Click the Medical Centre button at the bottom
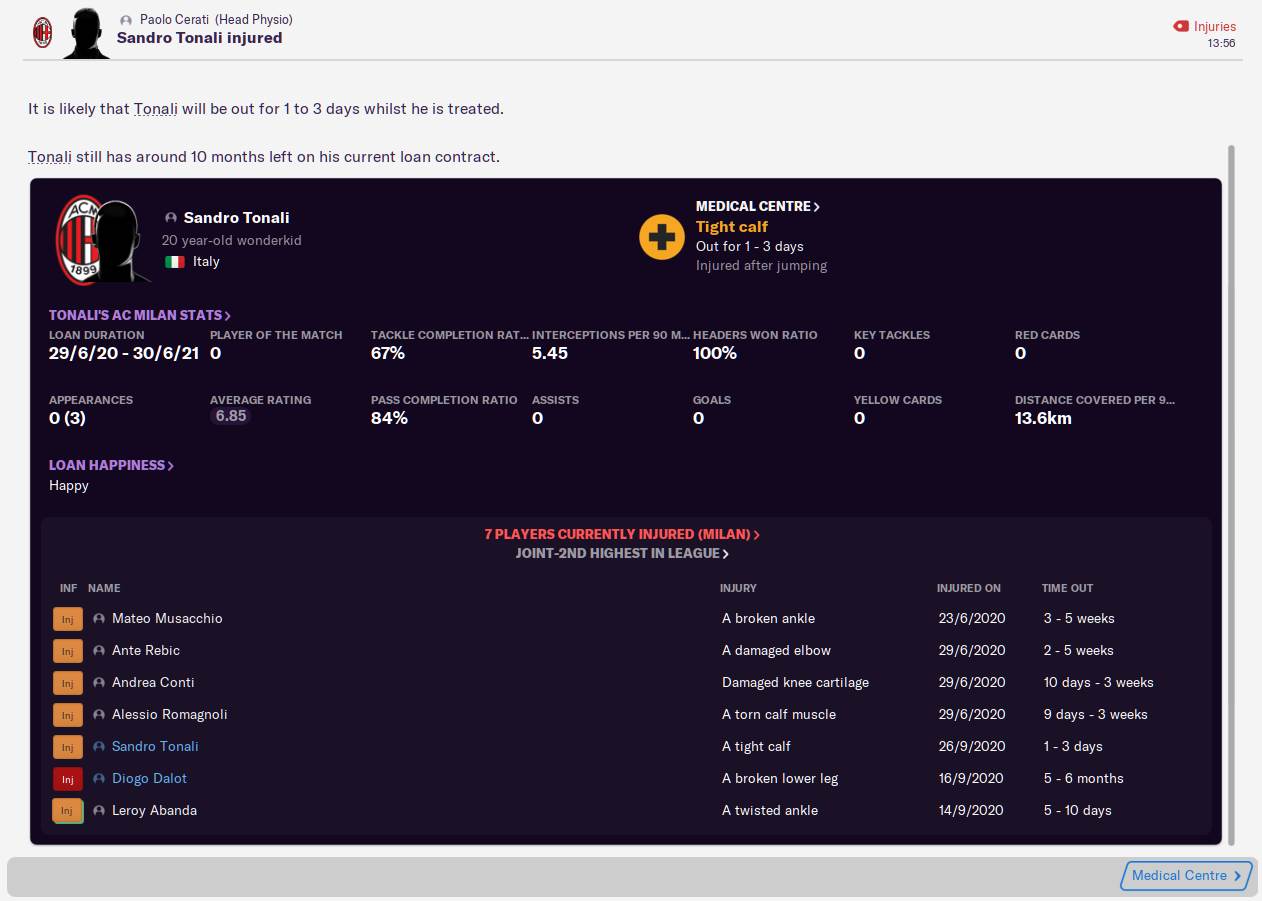Viewport: 1262px width, 901px height. [1184, 875]
